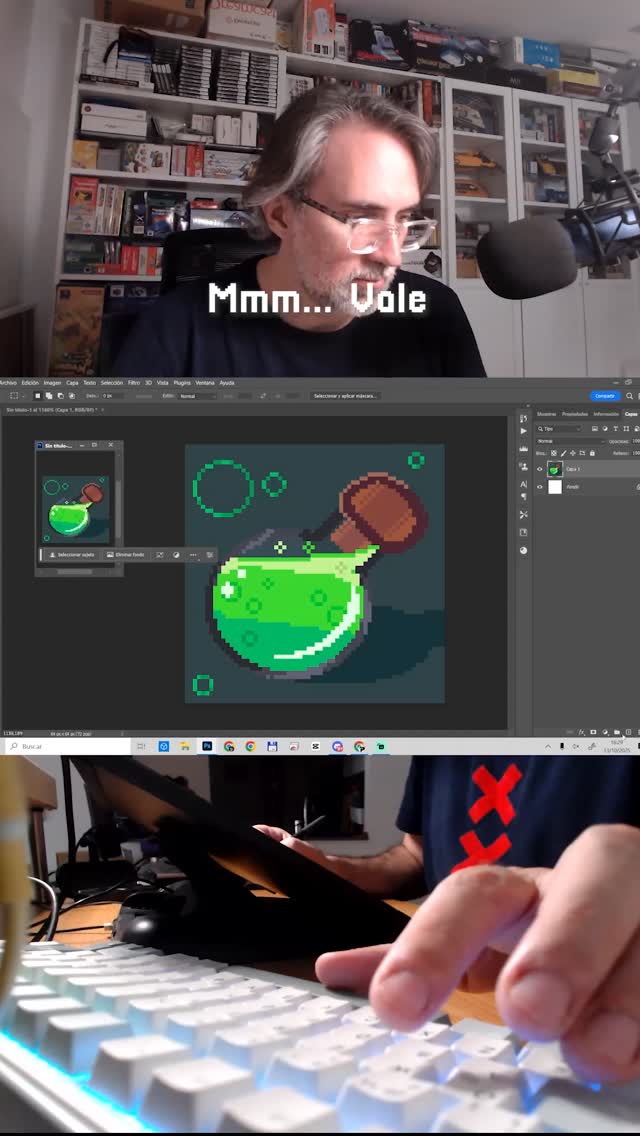Toggle lock position icon

[573, 454]
